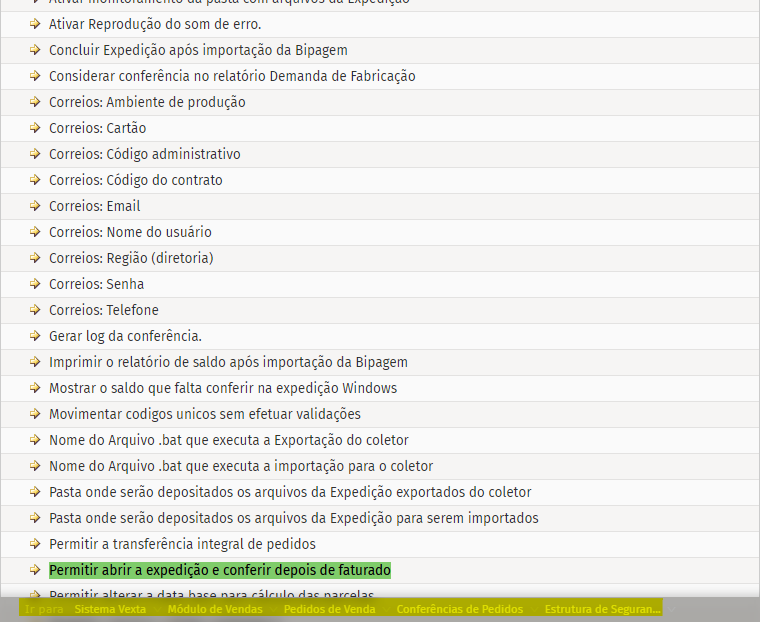Open Nome do Arquivo .bat Exportação do coletor

click(x=228, y=440)
